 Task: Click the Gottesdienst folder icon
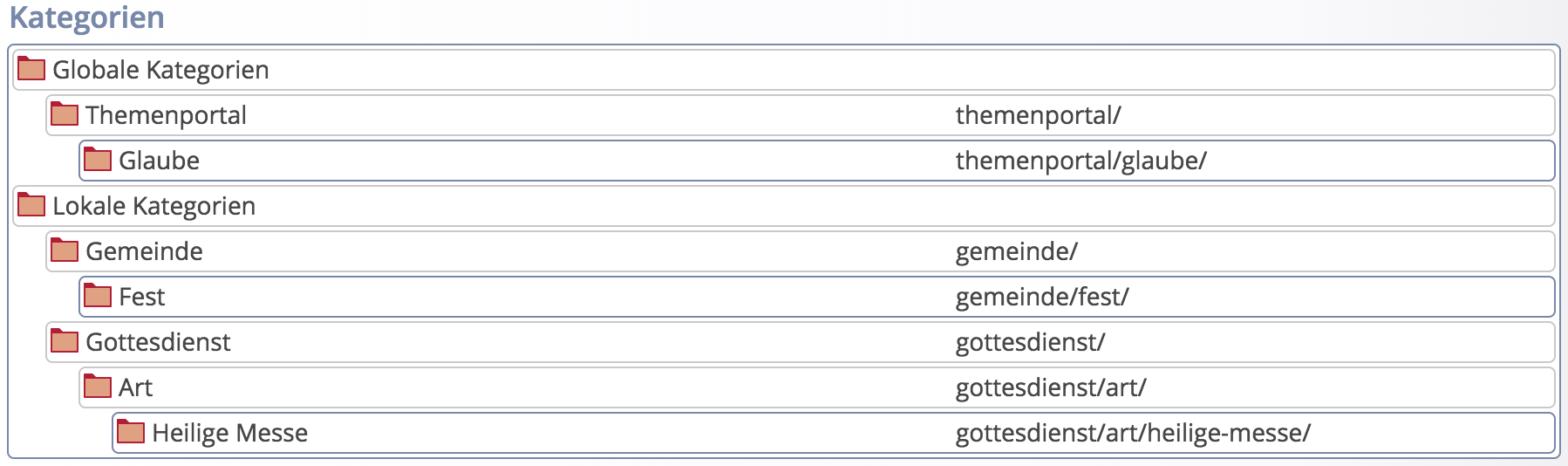tap(65, 341)
